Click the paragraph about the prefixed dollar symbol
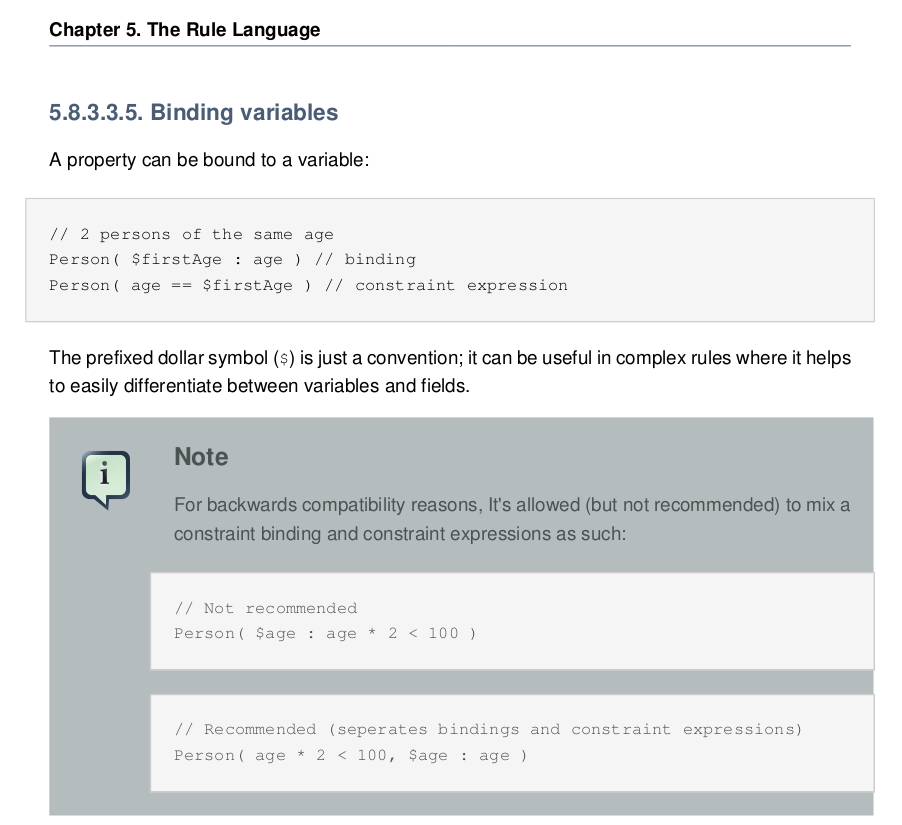The width and height of the screenshot is (902, 825). tap(450, 358)
